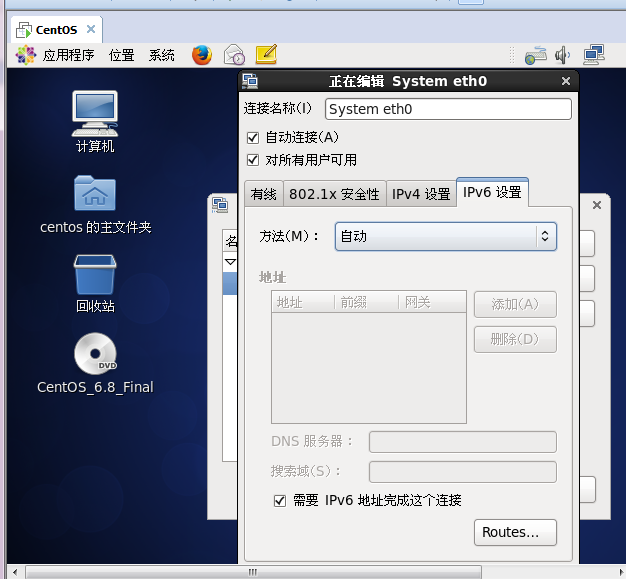Click the 前缀 column header

coord(366,302)
